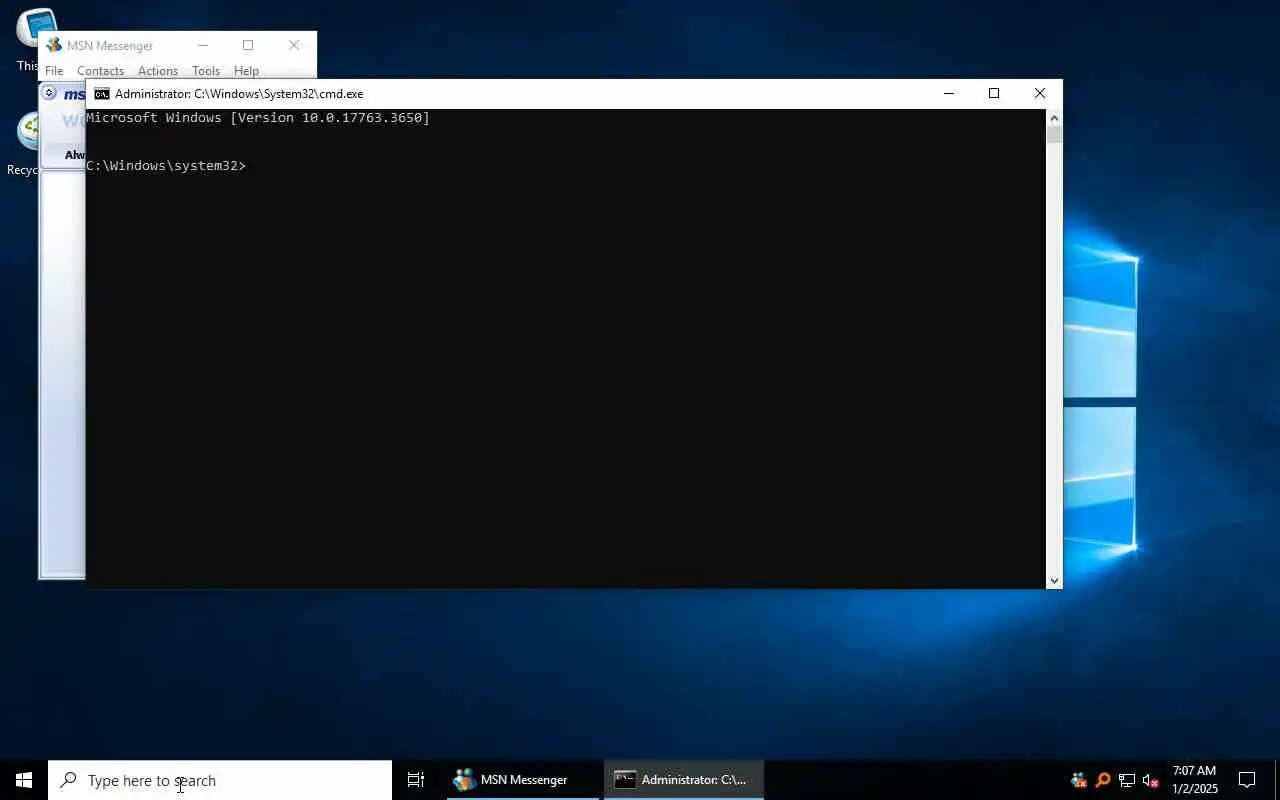This screenshot has width=1280, height=800.
Task: Click the Command Prompt scrollbar down arrow
Action: (1054, 580)
